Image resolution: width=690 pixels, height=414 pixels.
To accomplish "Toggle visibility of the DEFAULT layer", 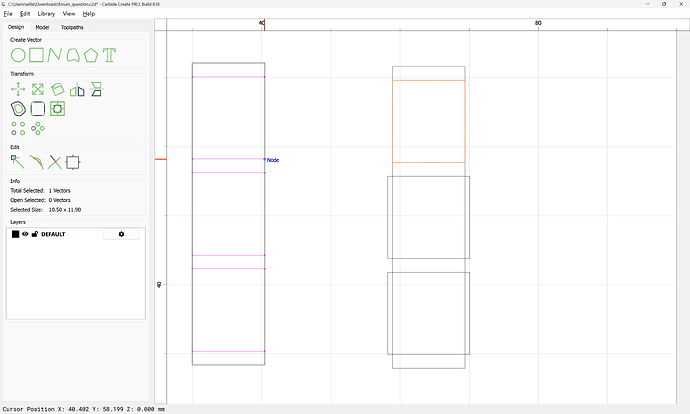I will coord(25,234).
